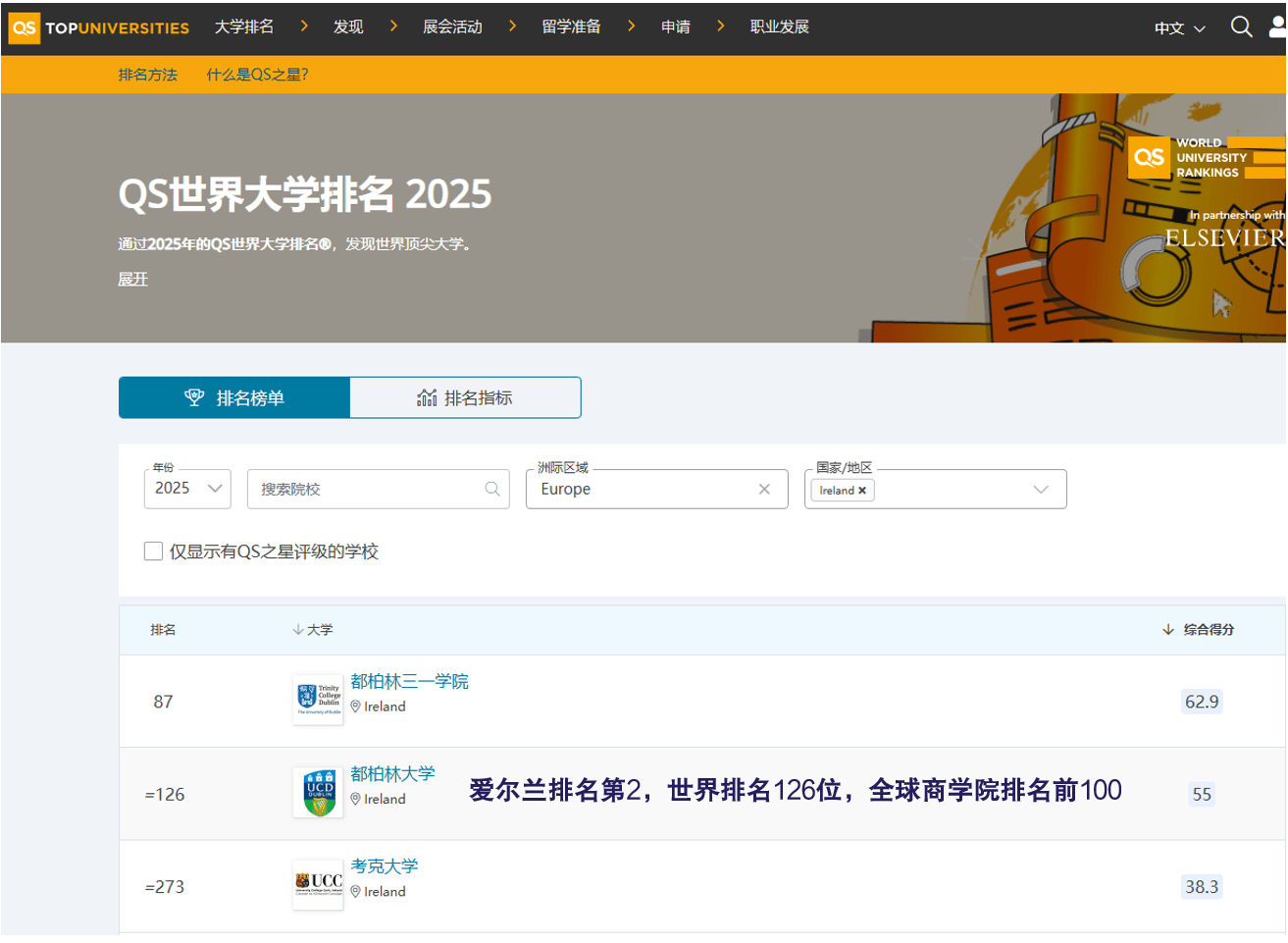Click the trophy icon in 排名榜单 tab

pyautogui.click(x=194, y=397)
